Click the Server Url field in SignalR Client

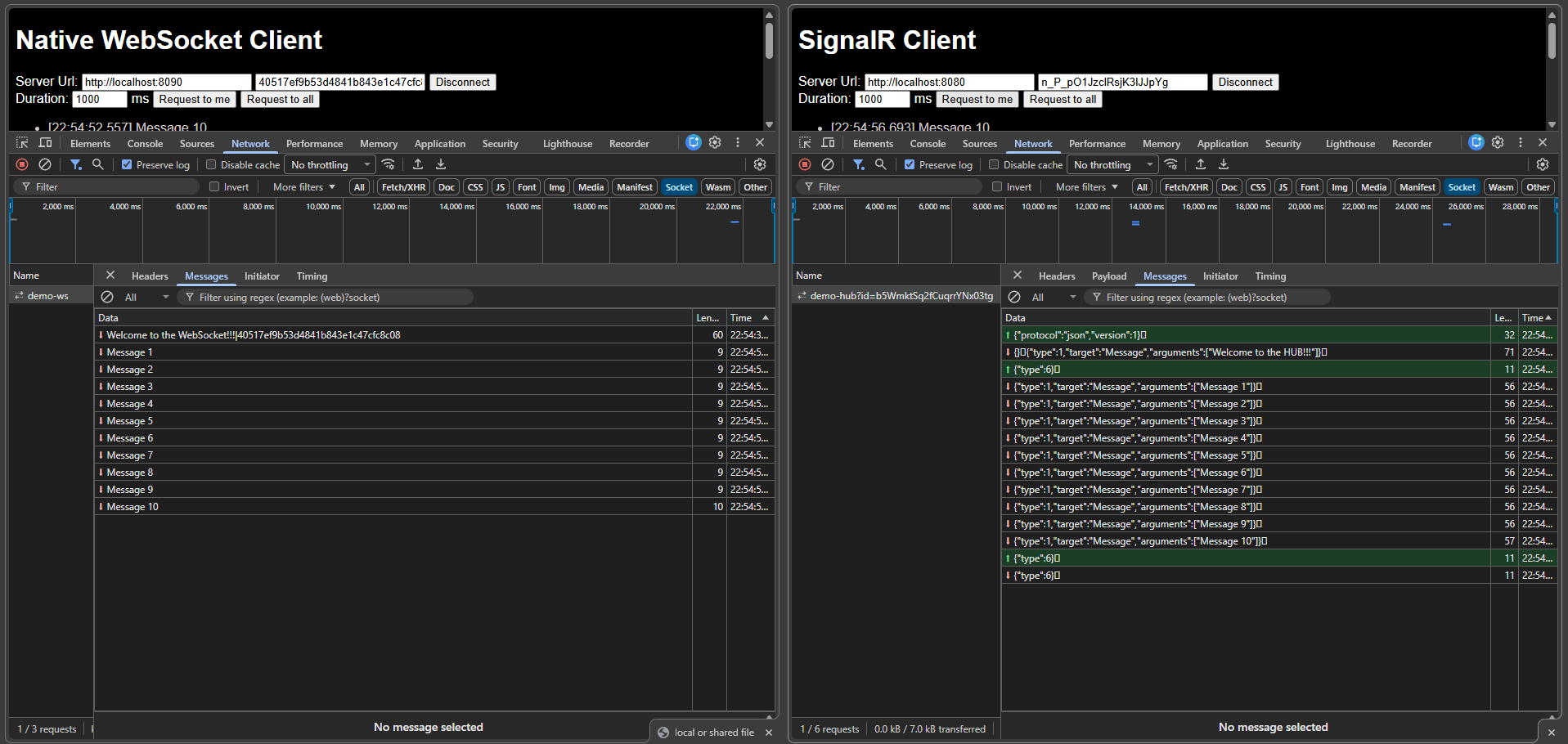[950, 82]
